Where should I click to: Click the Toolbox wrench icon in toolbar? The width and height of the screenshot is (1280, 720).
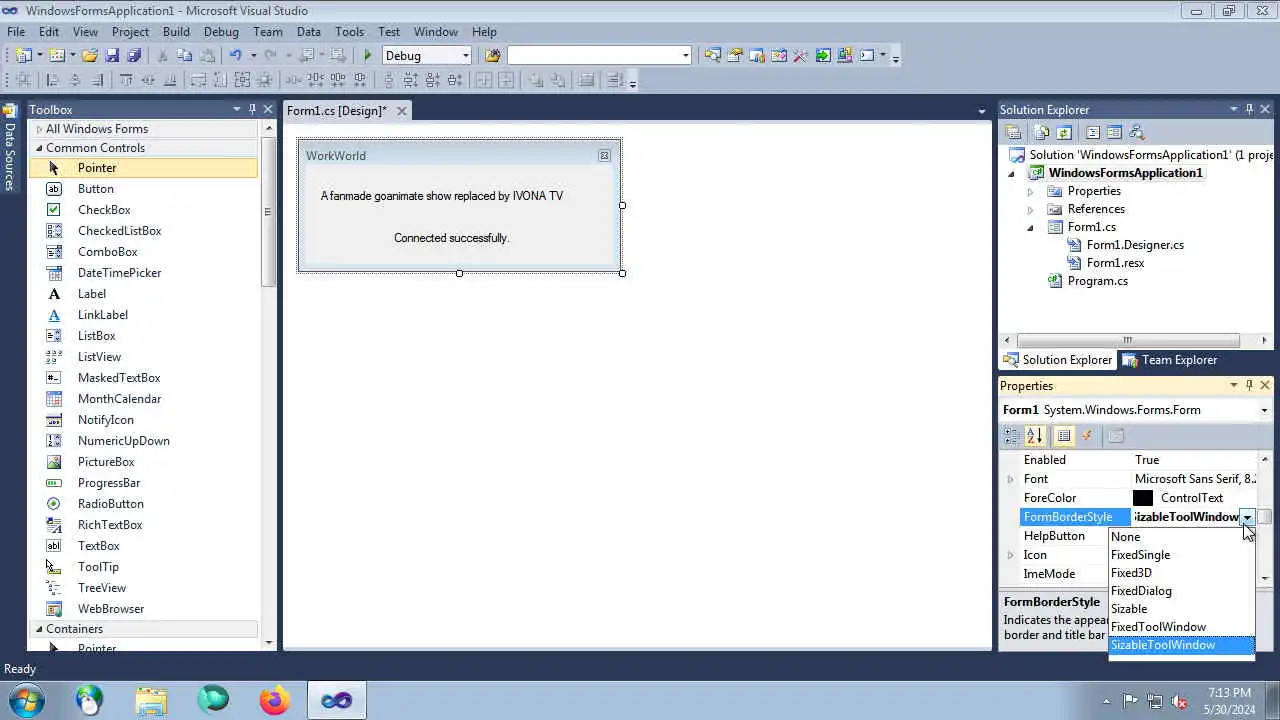point(801,56)
